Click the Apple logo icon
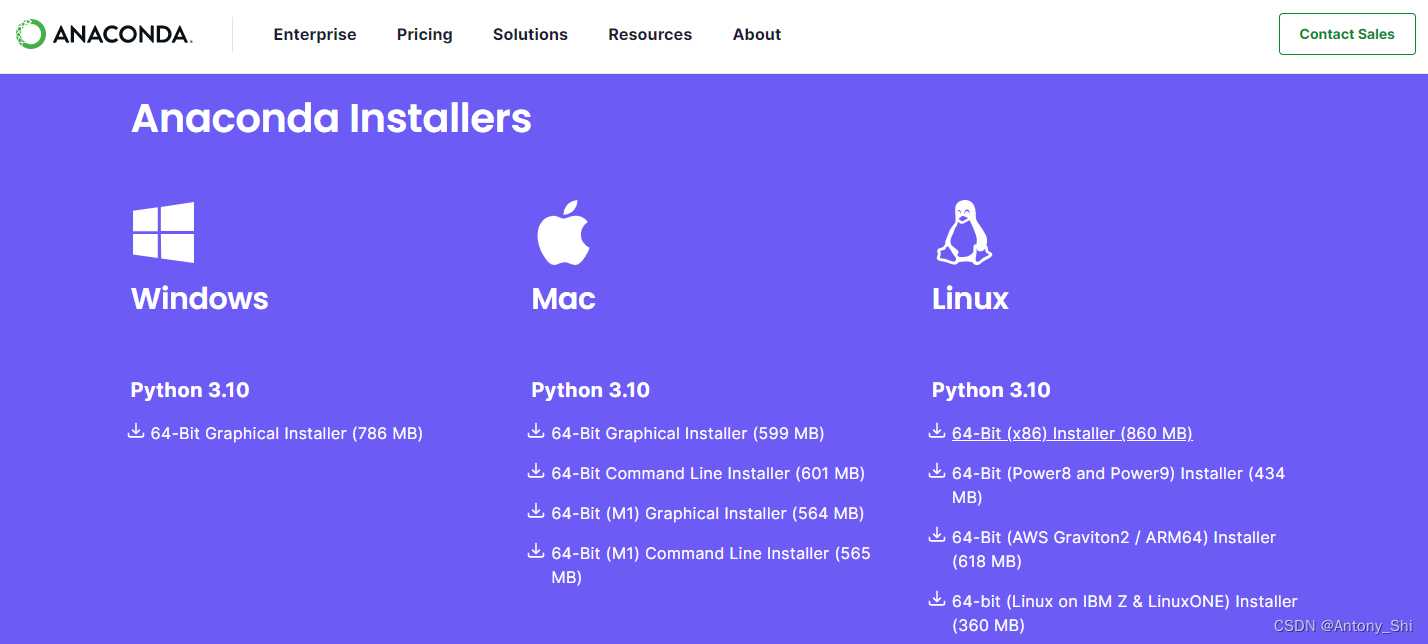The image size is (1428, 644). [564, 232]
